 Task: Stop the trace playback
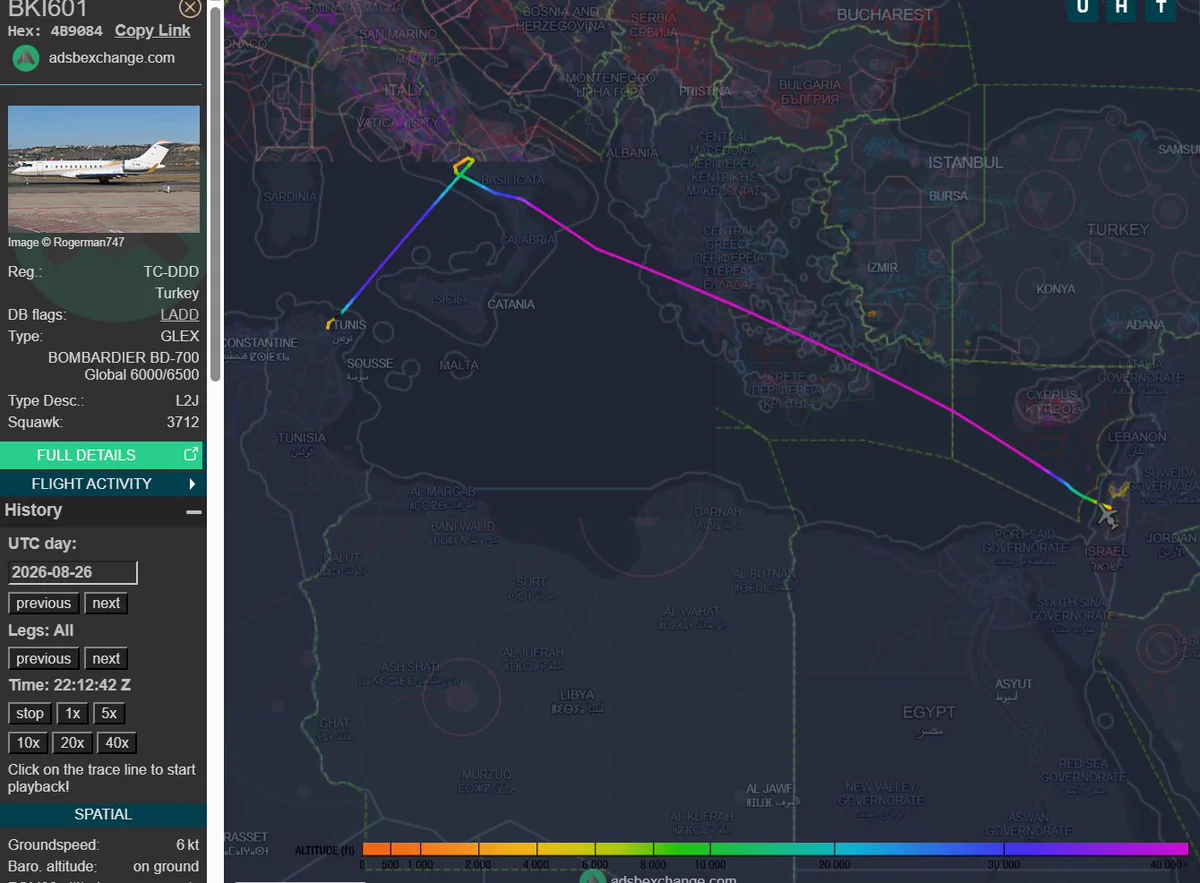30,714
